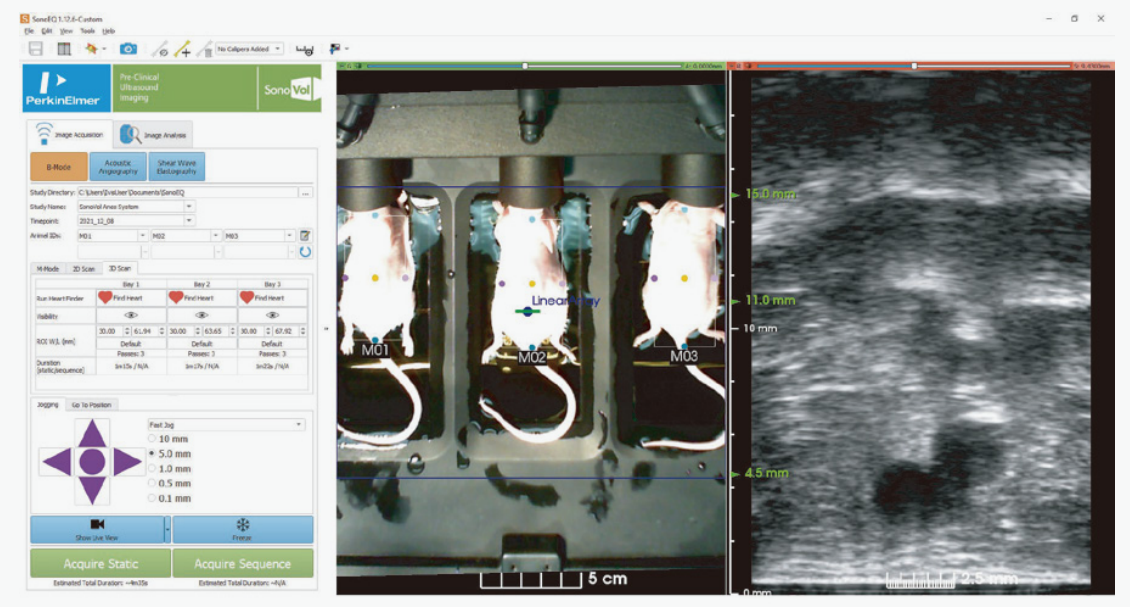Click Find Heart for Bay 3

[x=272, y=298]
